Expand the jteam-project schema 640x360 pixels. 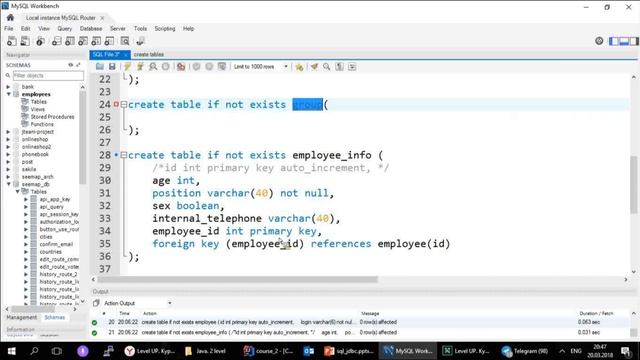(8, 132)
